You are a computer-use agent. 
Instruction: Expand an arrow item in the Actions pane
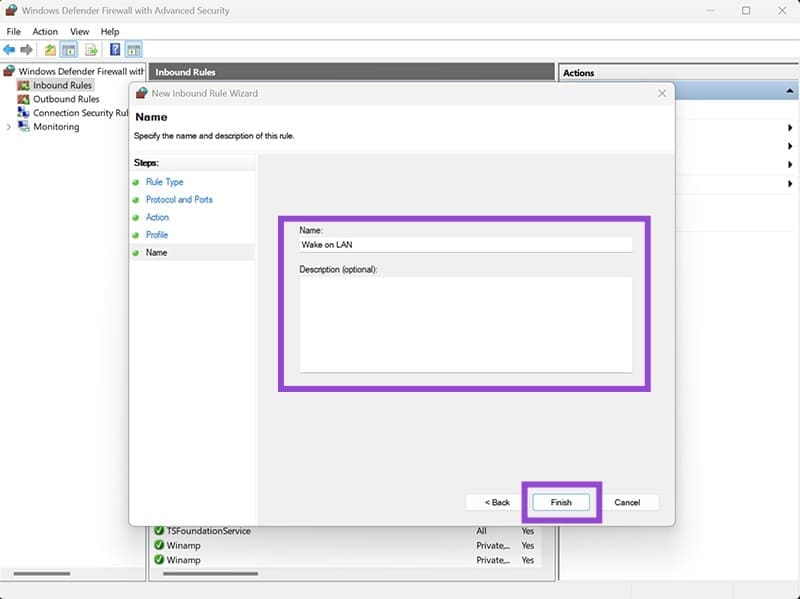tap(790, 128)
